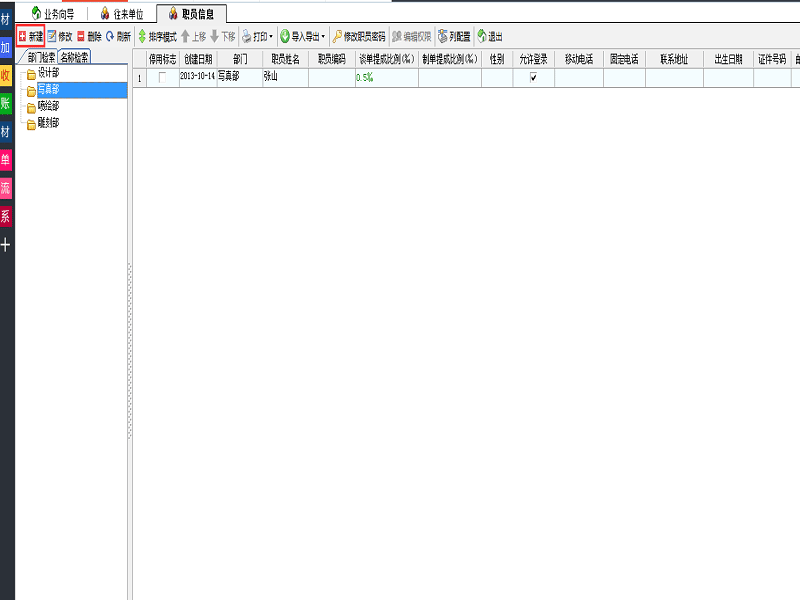
Task: Toggle 停用标志 checkbox for 张山
Action: click(163, 77)
